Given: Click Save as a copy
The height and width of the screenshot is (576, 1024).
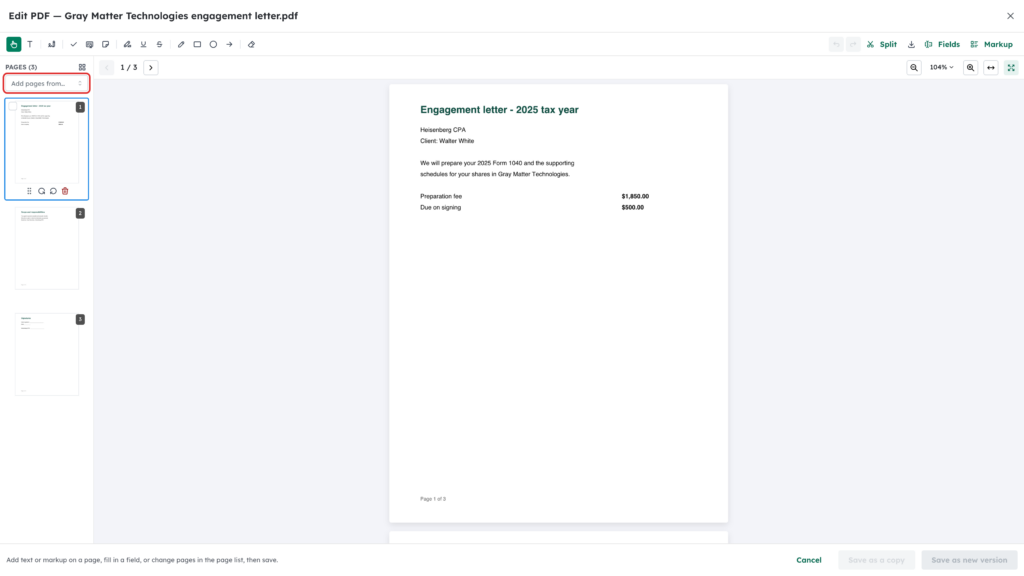Looking at the screenshot, I should coord(876,560).
